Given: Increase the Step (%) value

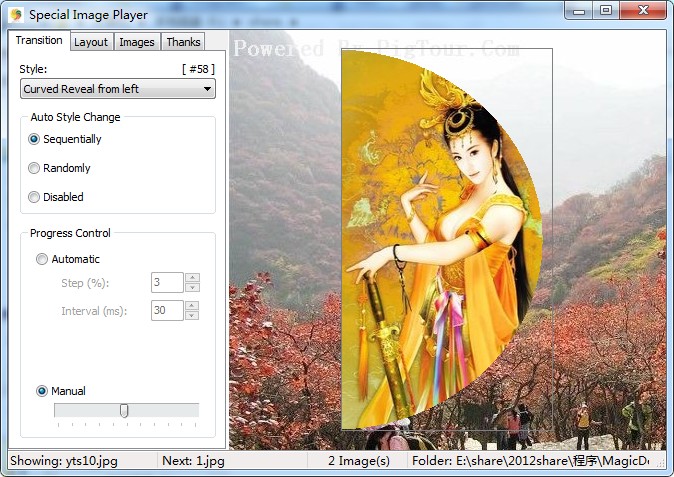Looking at the screenshot, I should (192, 278).
